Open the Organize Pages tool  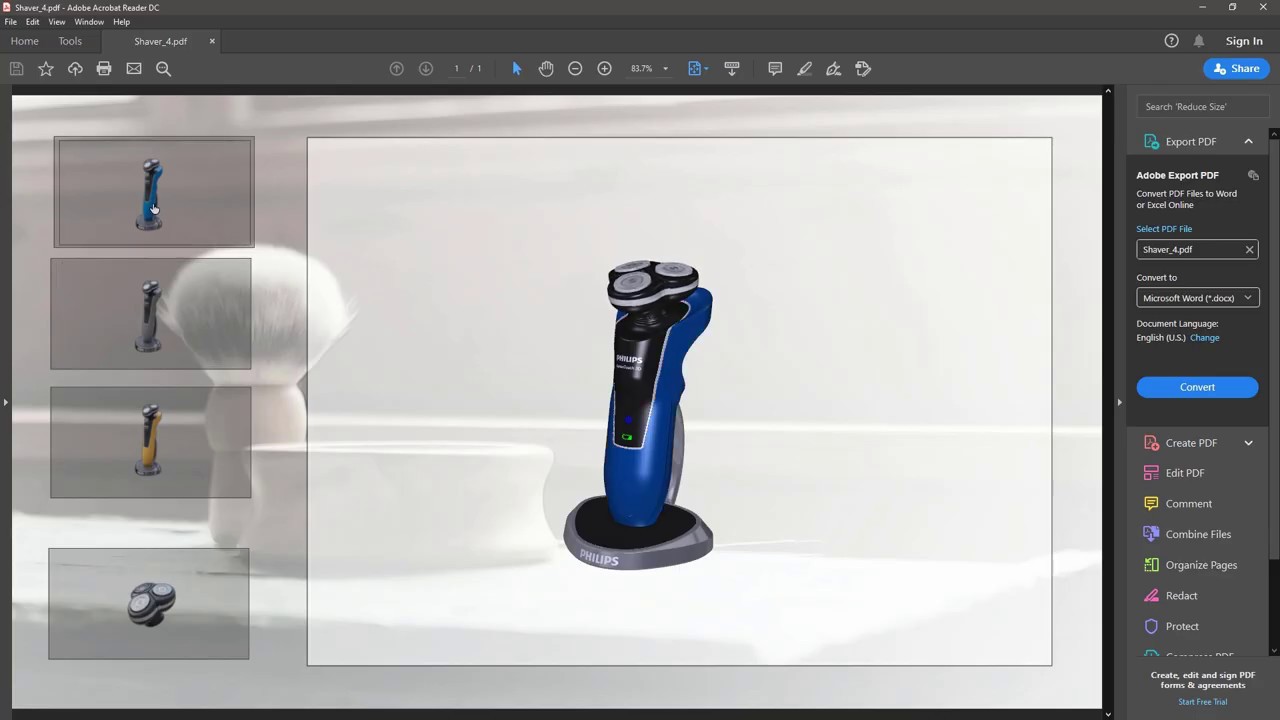1201,565
